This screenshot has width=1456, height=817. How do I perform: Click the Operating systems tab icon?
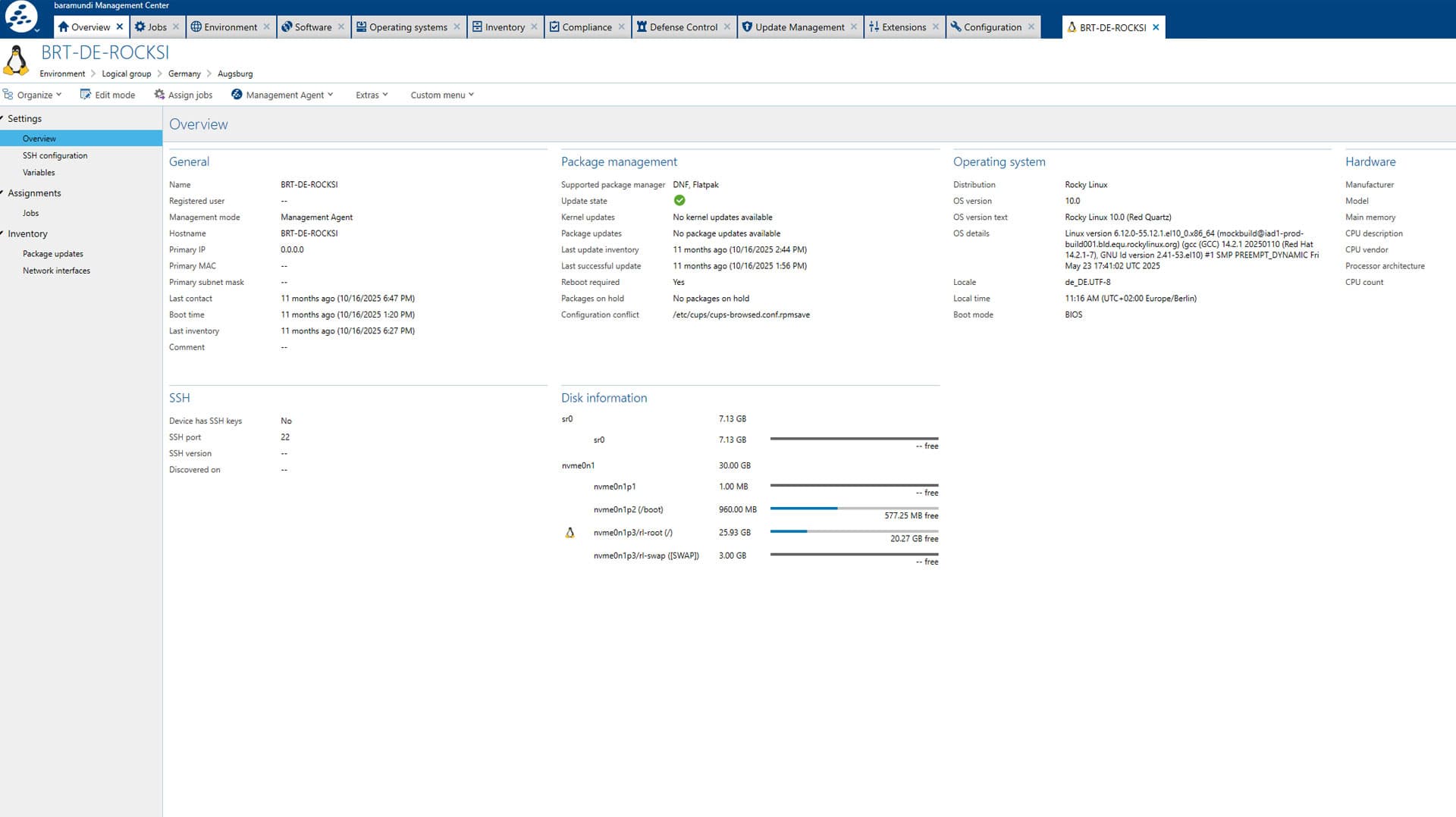click(x=362, y=27)
